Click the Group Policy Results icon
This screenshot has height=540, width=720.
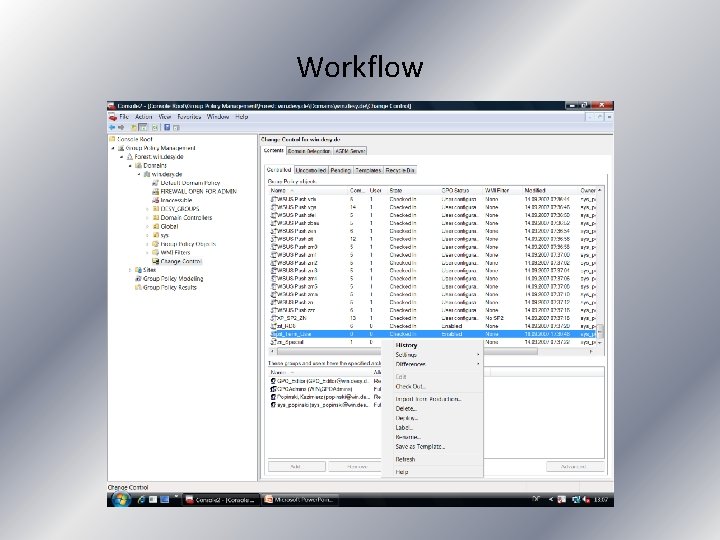(x=138, y=287)
